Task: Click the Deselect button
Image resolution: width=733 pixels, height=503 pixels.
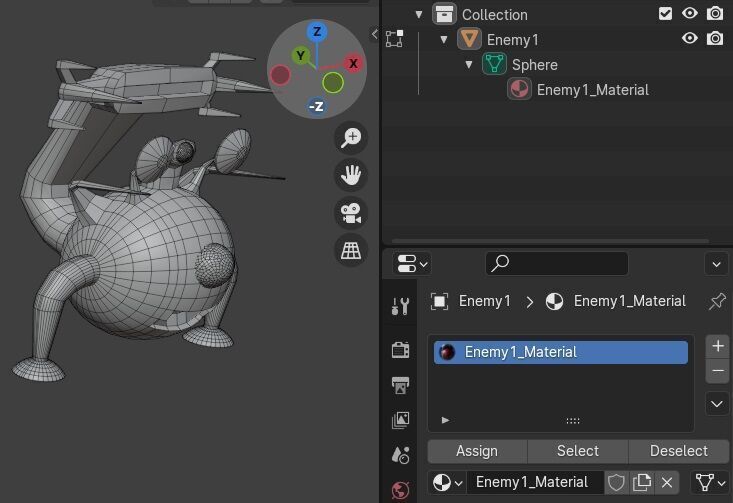Action: (x=679, y=451)
